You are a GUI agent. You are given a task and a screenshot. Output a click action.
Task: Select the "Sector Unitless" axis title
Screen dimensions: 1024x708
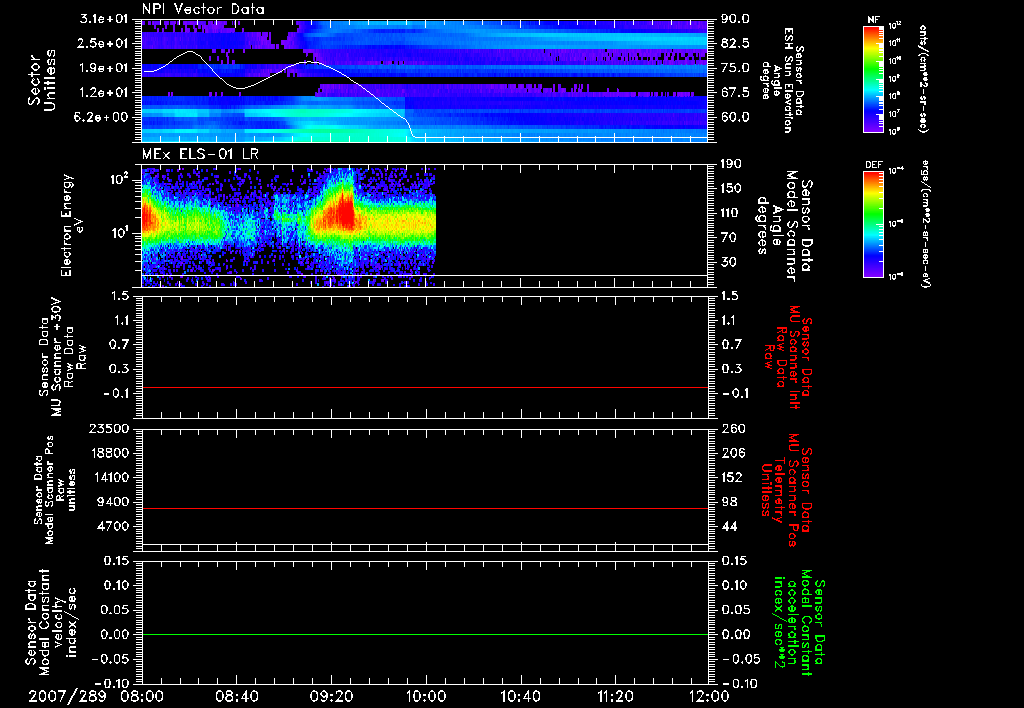[x=42, y=80]
